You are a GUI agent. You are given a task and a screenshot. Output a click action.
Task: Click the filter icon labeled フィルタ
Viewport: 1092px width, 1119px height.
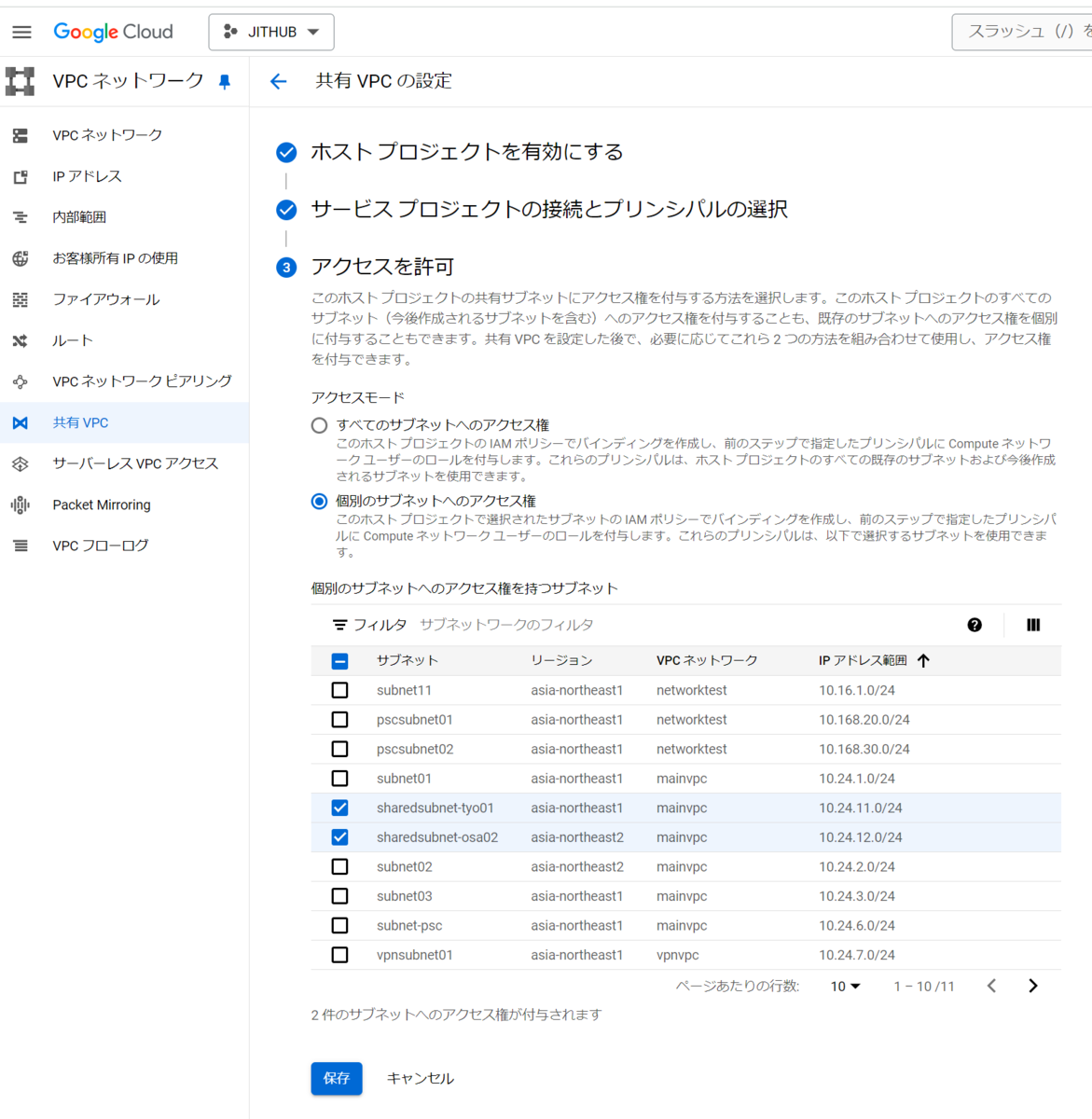tap(339, 625)
